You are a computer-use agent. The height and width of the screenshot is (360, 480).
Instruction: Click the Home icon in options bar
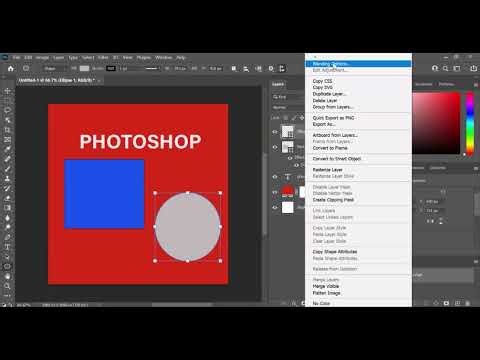[x=11, y=68]
